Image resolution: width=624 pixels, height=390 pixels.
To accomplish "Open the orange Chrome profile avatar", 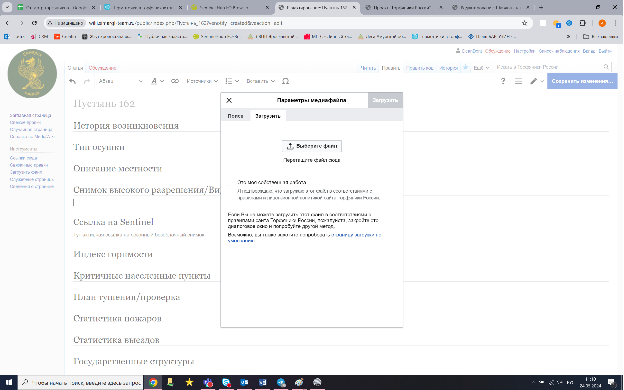I will 602,23.
